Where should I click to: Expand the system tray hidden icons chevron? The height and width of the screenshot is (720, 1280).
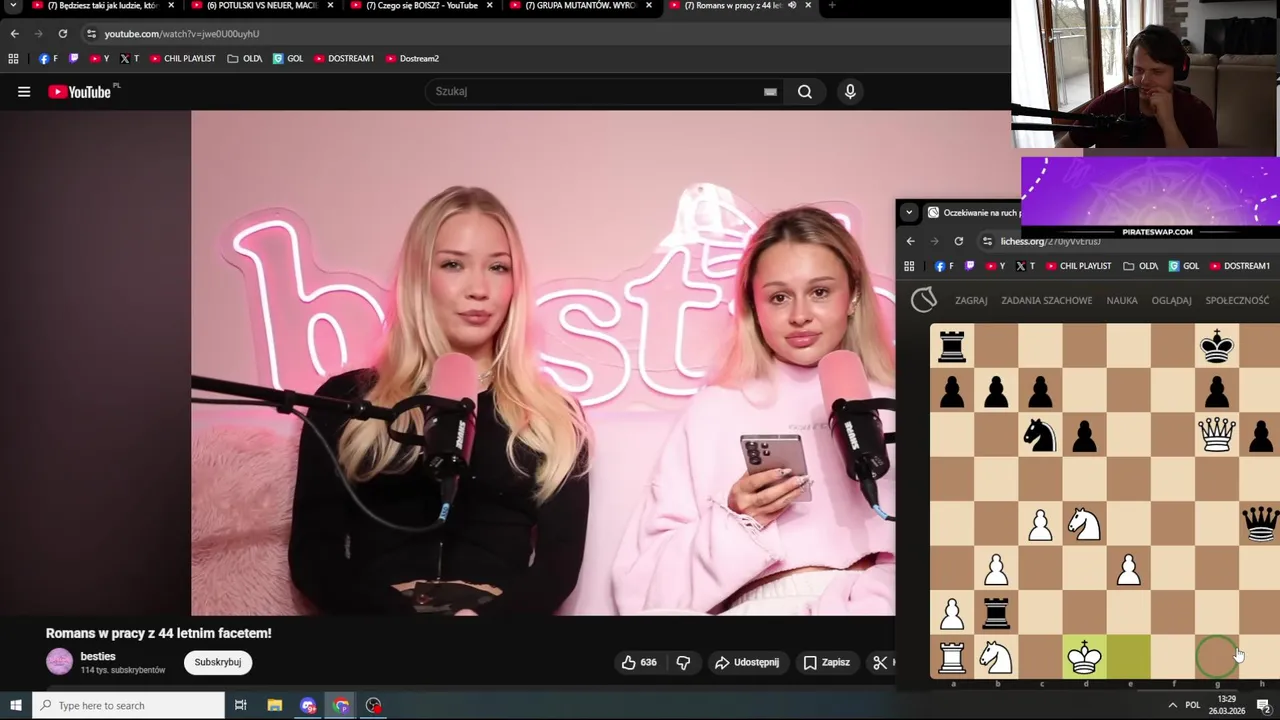tap(1172, 706)
